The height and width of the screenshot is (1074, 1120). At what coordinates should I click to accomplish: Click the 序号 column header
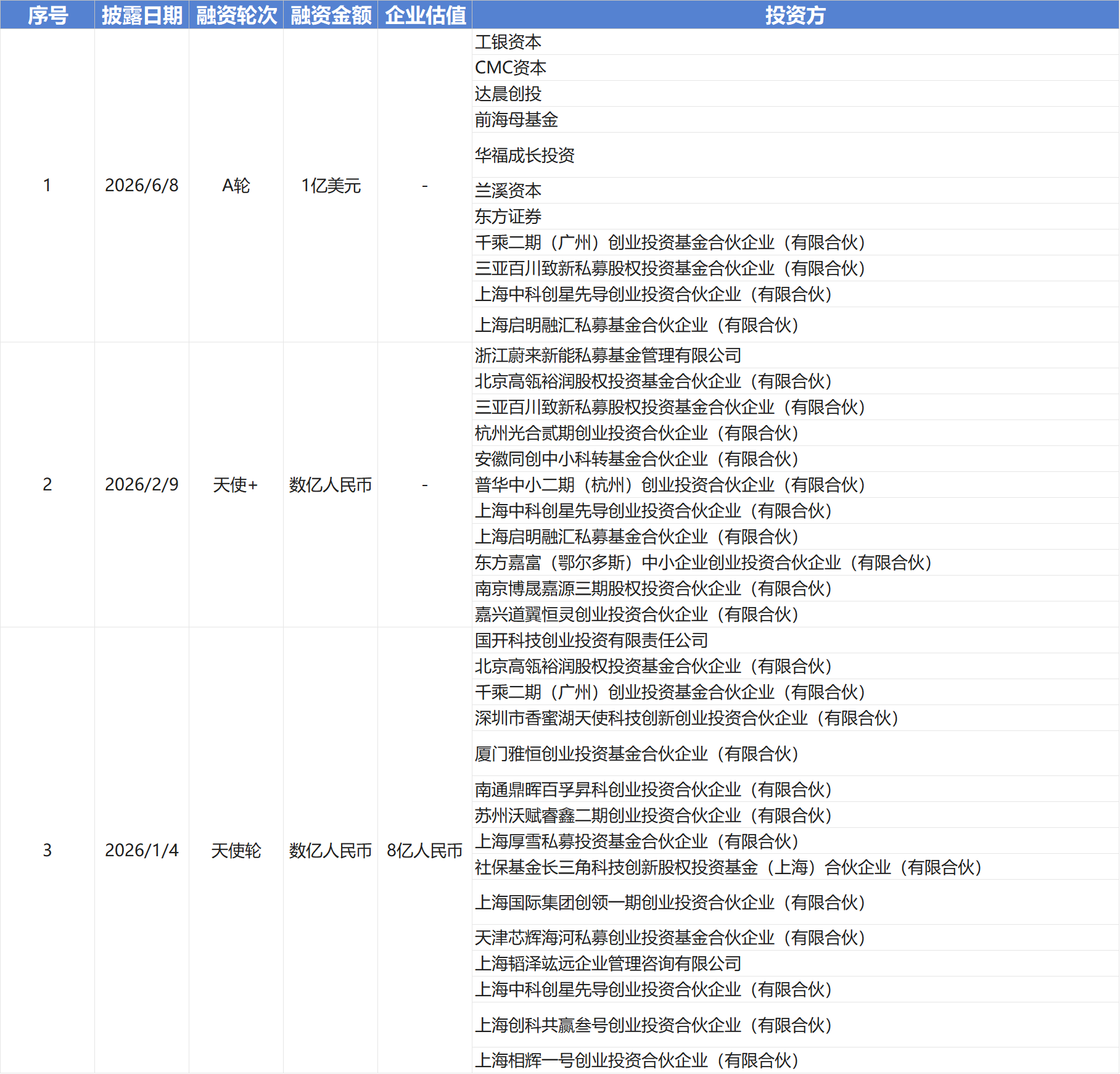pos(47,15)
